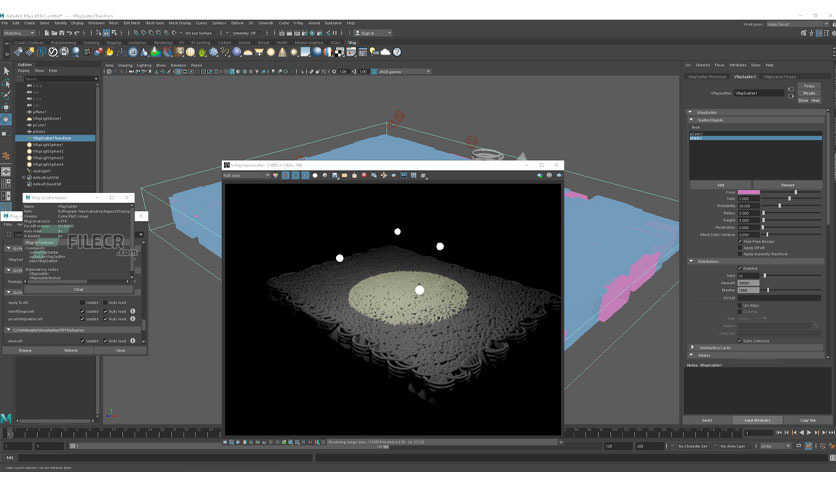Toggle Apply Geometry Transform checkbox
Image resolution: width=836 pixels, height=484 pixels.
(x=740, y=254)
